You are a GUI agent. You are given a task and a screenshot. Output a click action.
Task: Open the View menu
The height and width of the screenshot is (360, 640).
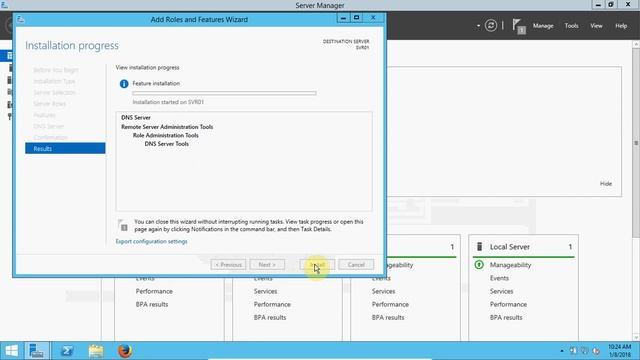[x=596, y=26]
